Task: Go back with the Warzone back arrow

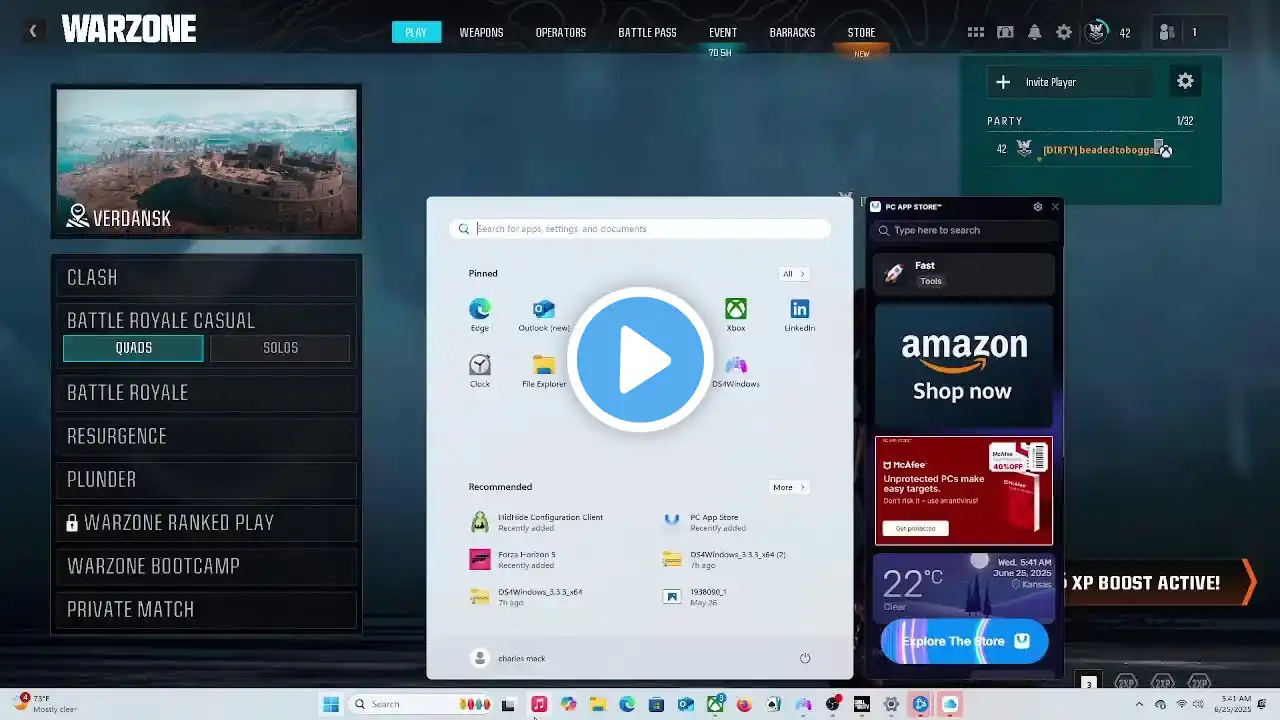Action: tap(32, 31)
